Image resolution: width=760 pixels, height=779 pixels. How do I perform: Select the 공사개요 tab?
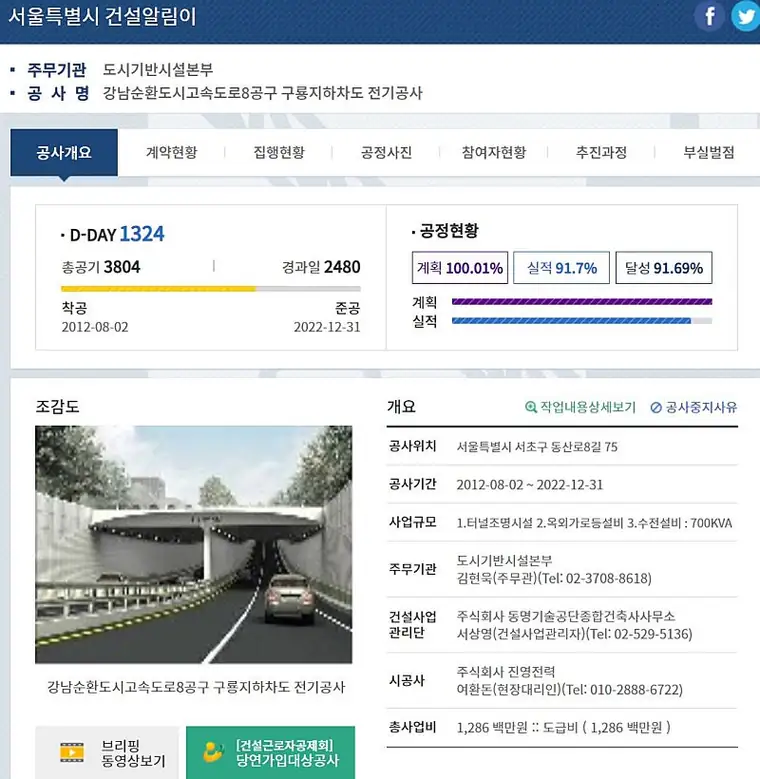[64, 153]
